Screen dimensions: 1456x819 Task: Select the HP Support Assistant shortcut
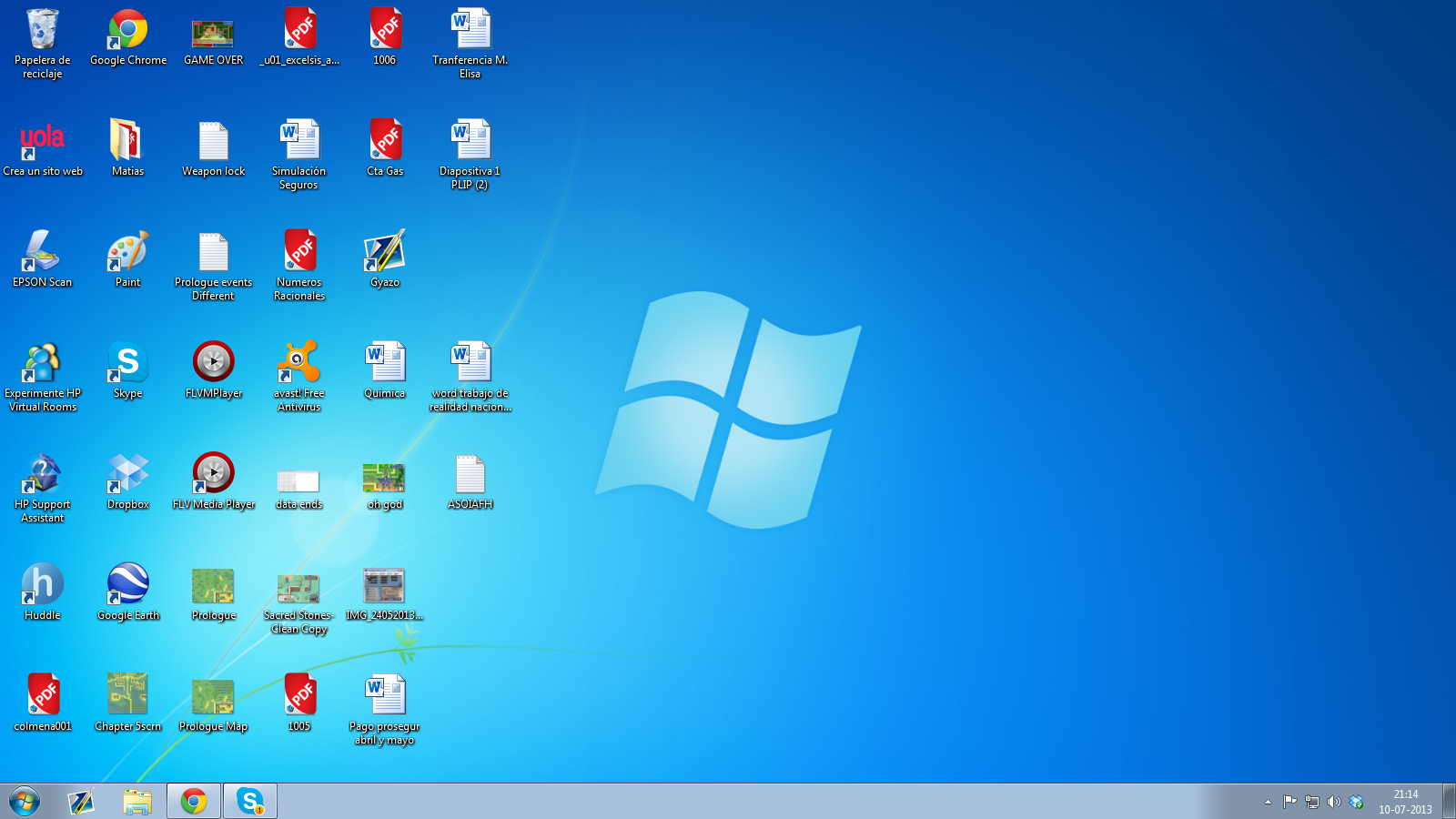pyautogui.click(x=43, y=488)
